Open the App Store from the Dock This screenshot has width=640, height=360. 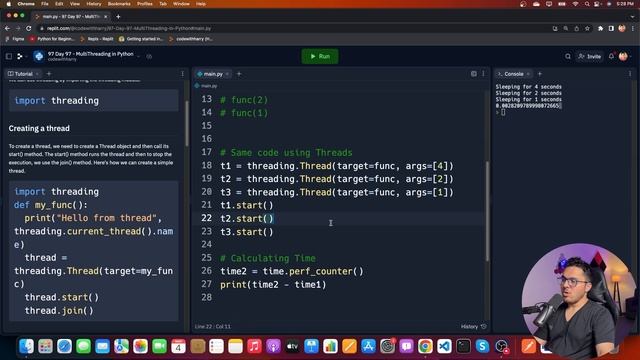click(x=368, y=346)
